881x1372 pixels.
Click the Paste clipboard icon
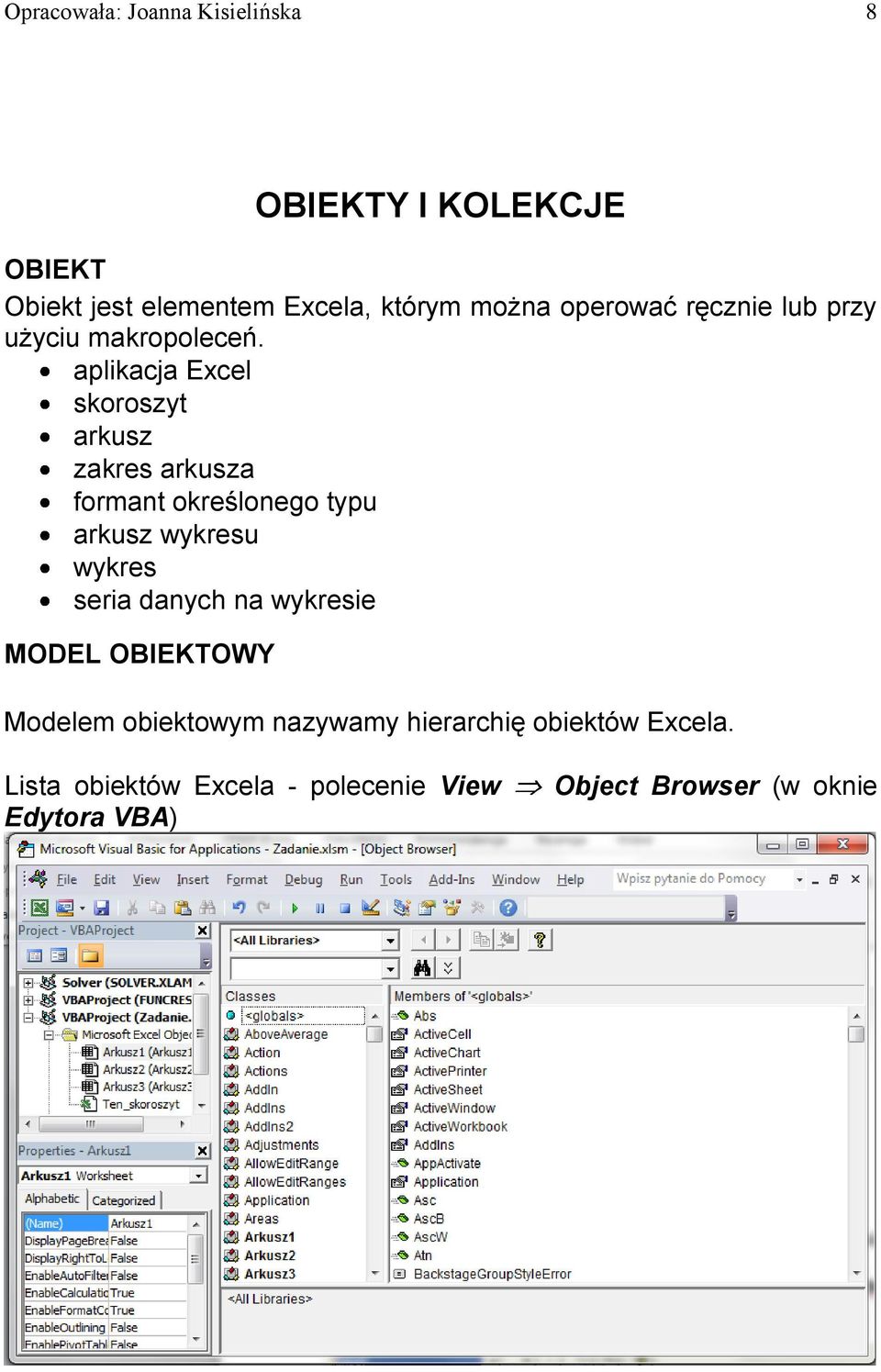pyautogui.click(x=183, y=908)
